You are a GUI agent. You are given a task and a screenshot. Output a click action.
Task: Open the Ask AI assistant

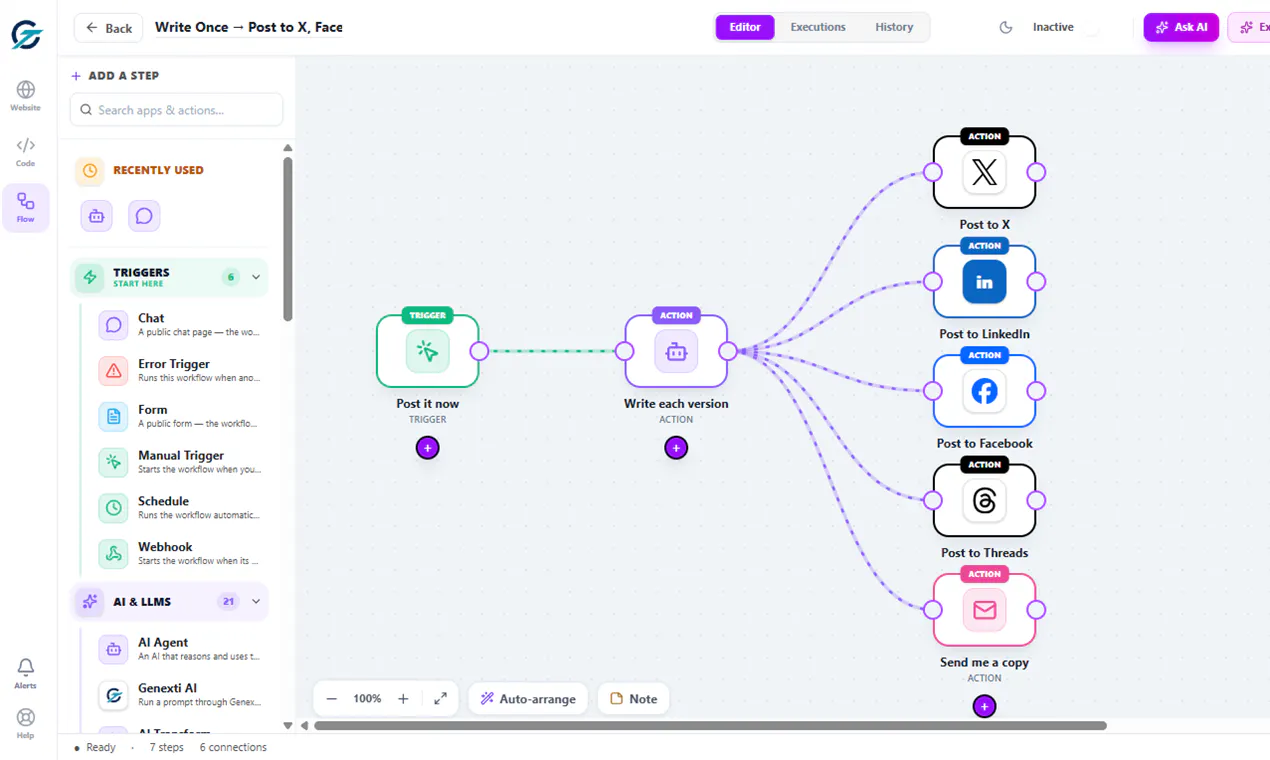pos(1181,27)
